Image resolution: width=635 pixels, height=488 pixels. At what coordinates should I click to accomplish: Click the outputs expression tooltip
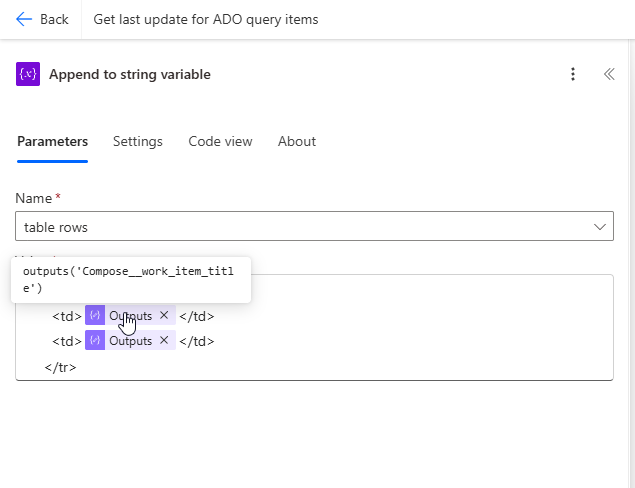click(130, 280)
